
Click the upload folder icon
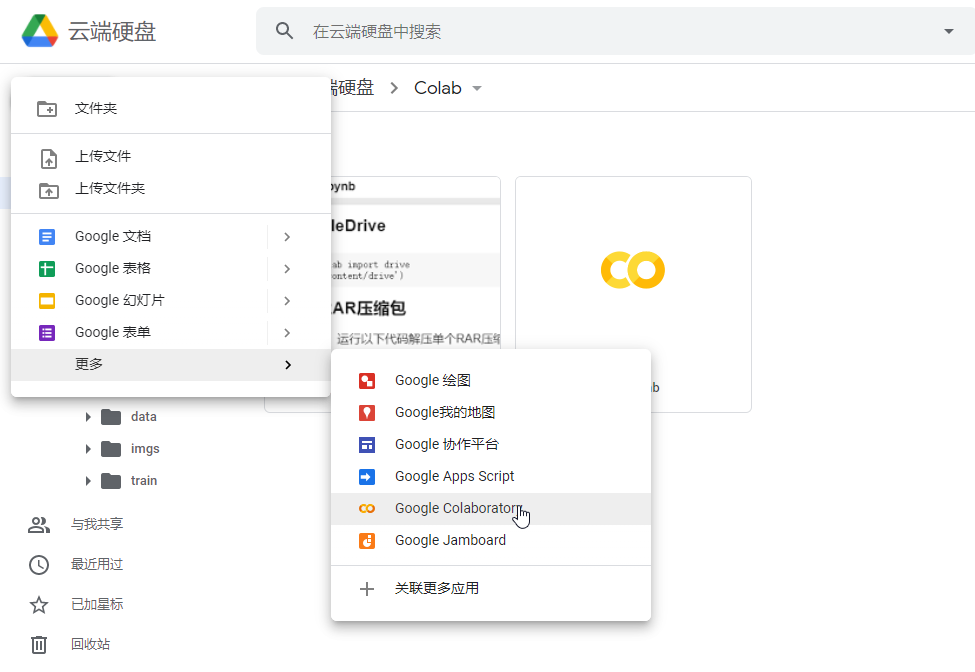[x=49, y=190]
